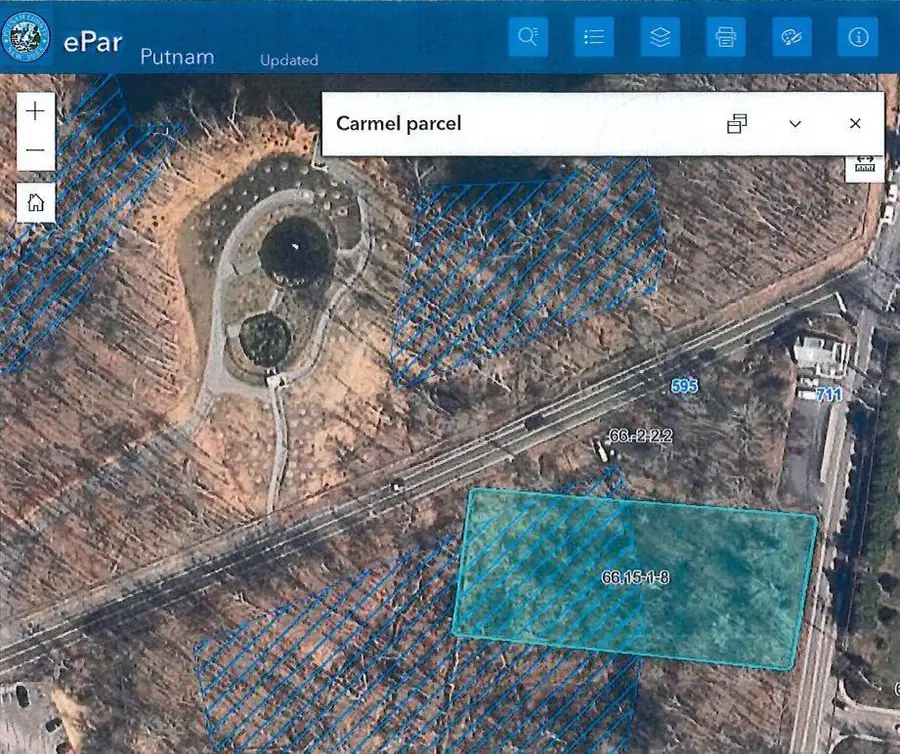Viewport: 900px width, 754px height.
Task: Click address label 711 on map
Action: (829, 395)
